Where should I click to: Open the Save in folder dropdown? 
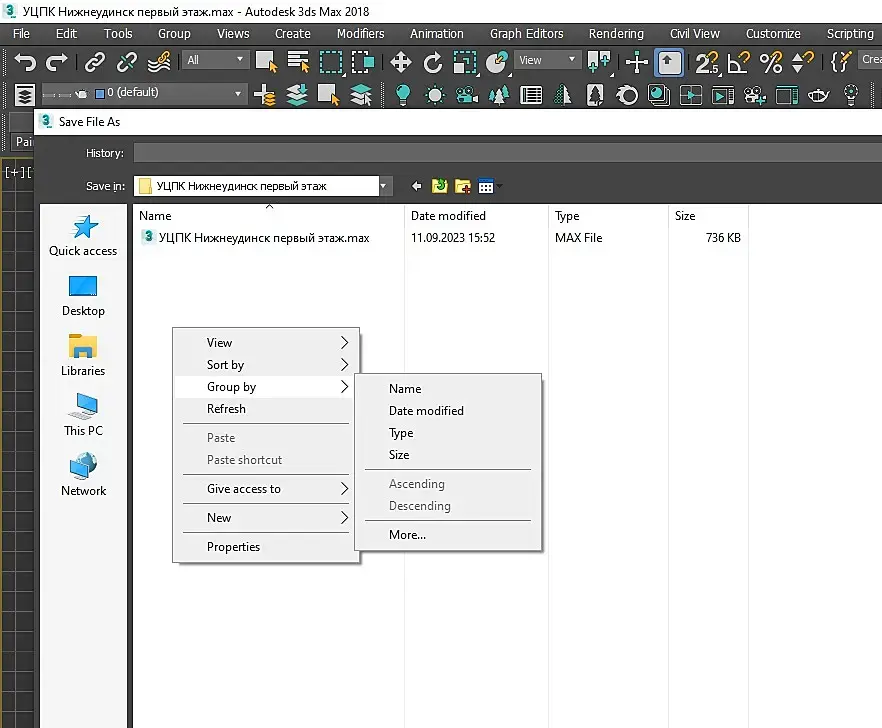384,186
